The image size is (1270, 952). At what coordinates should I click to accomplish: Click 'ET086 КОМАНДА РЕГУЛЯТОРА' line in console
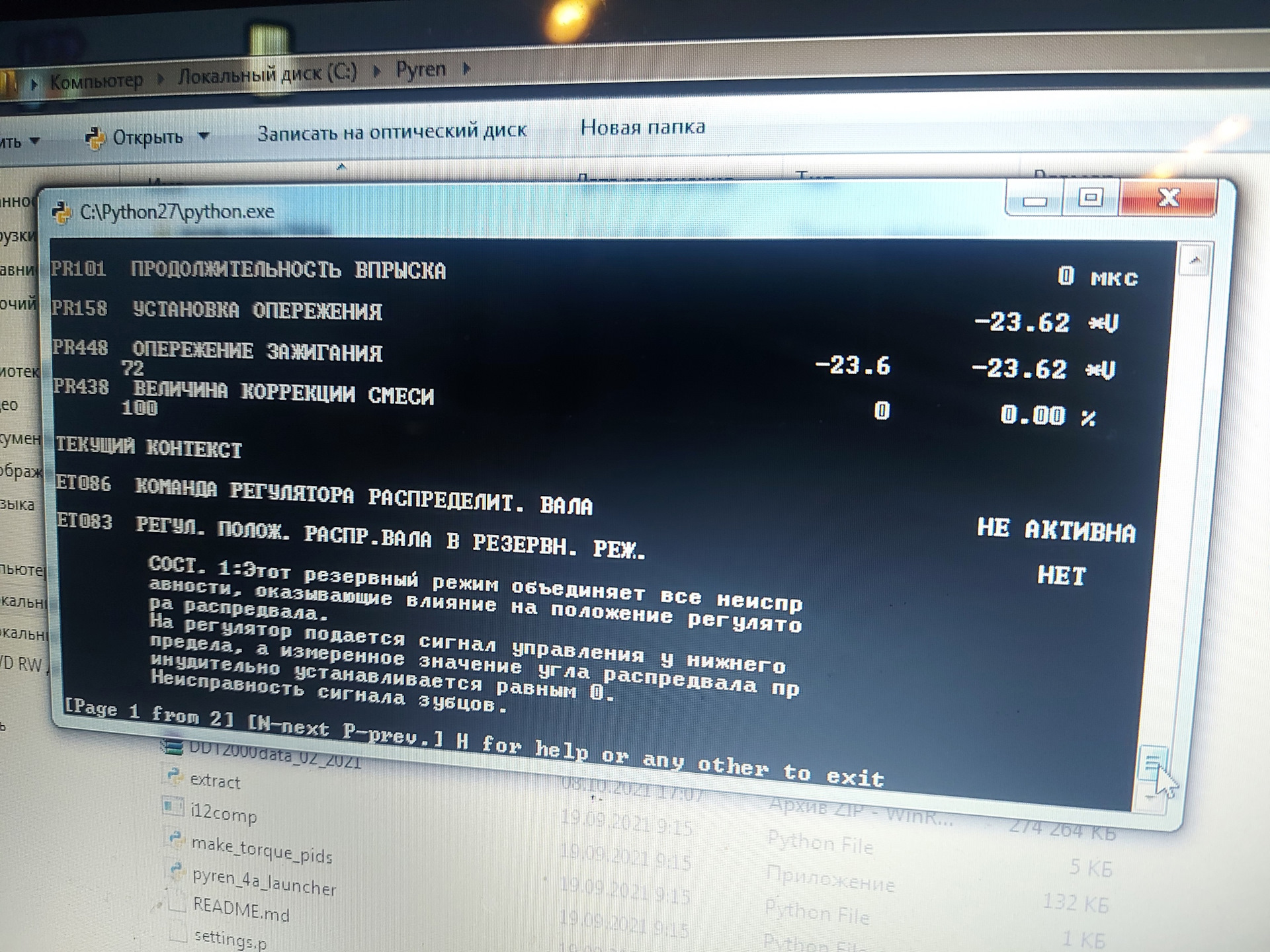[325, 495]
